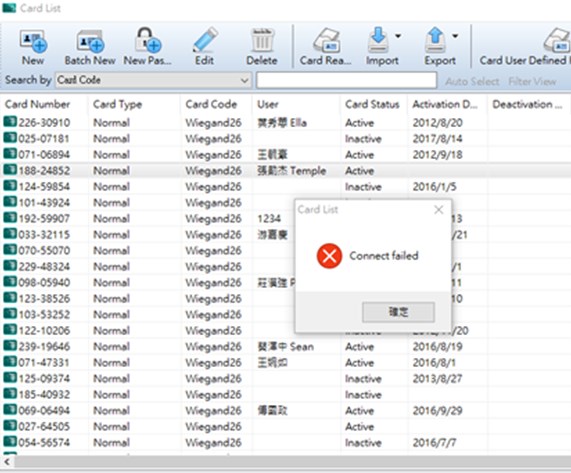Screen dimensions: 571x473
Task: Click card icon of row 103-53252
Action: tap(10, 314)
